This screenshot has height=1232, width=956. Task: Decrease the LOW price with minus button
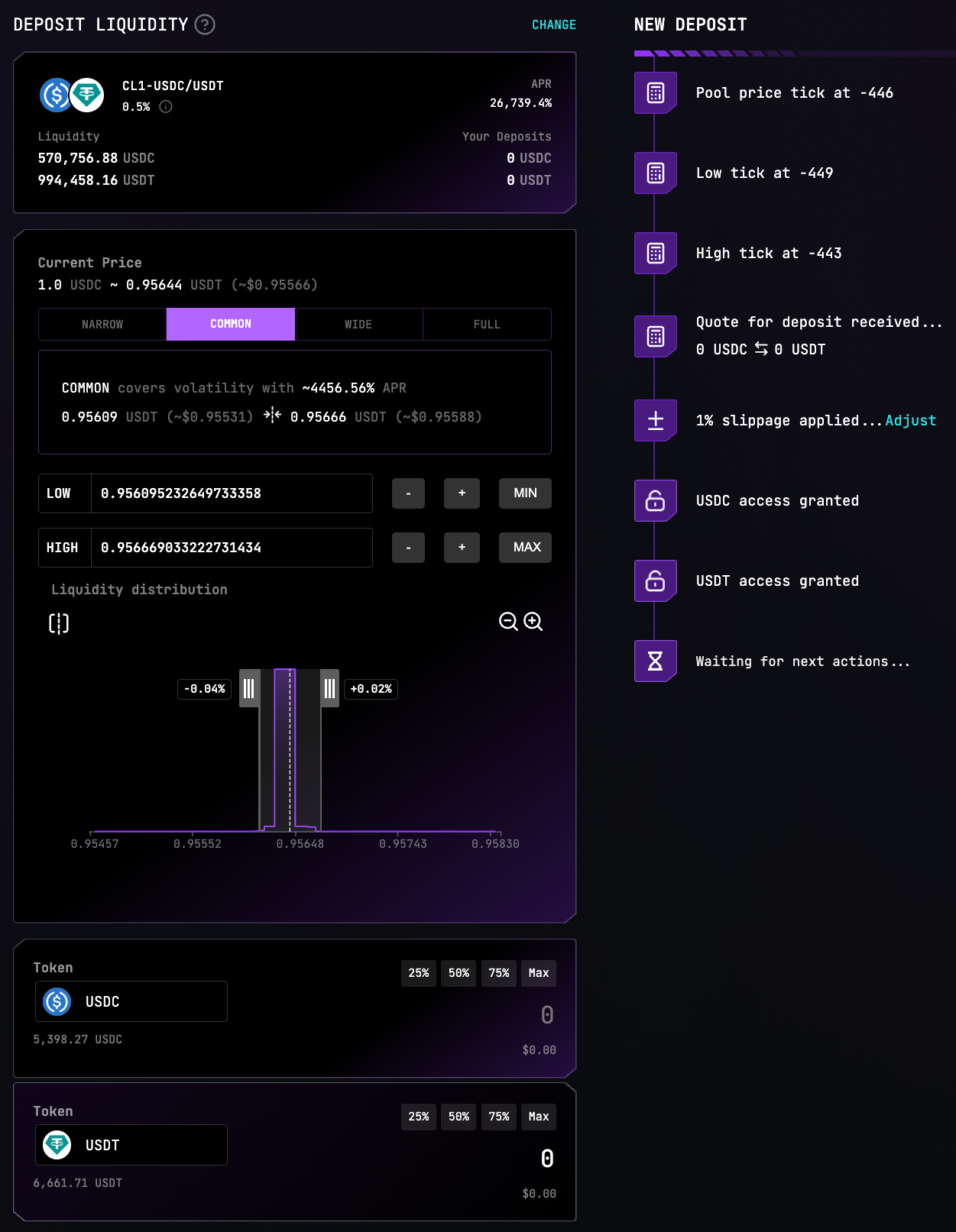(408, 493)
